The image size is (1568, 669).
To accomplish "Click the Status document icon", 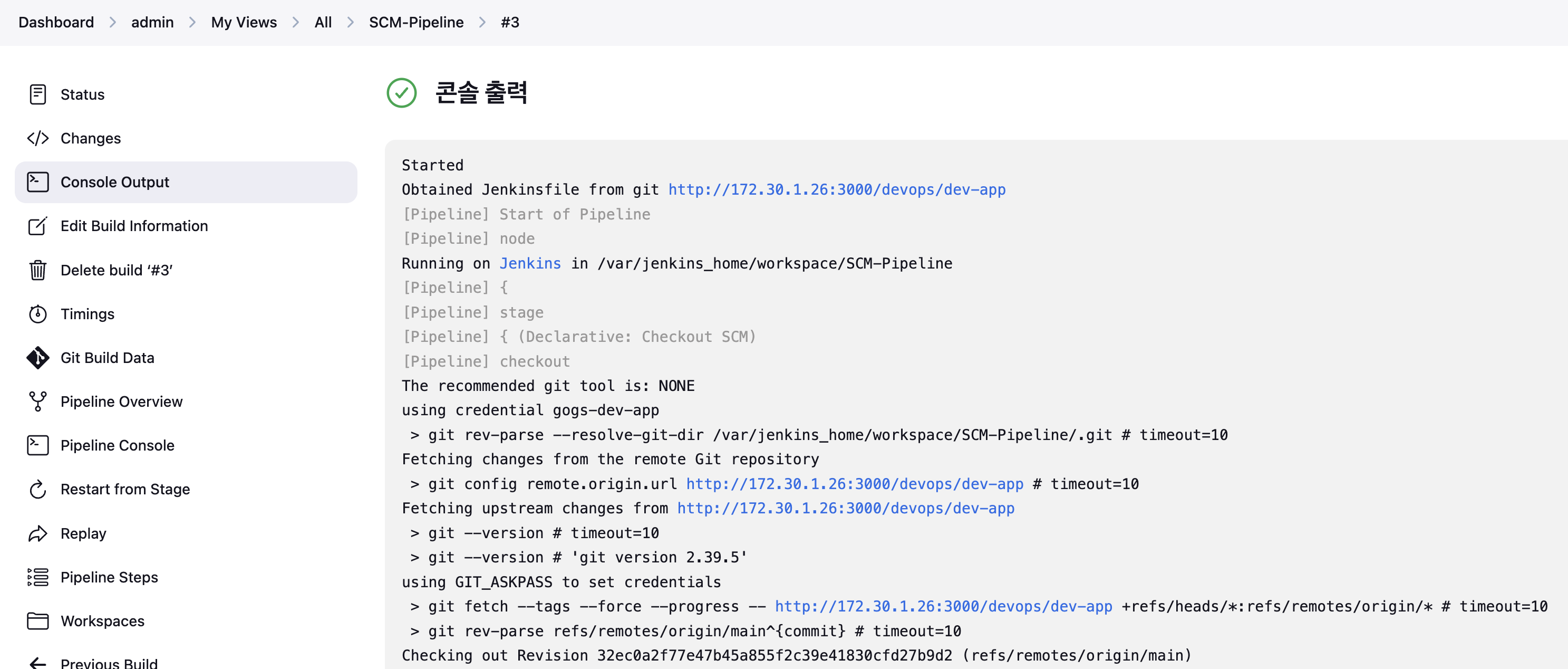I will (38, 94).
